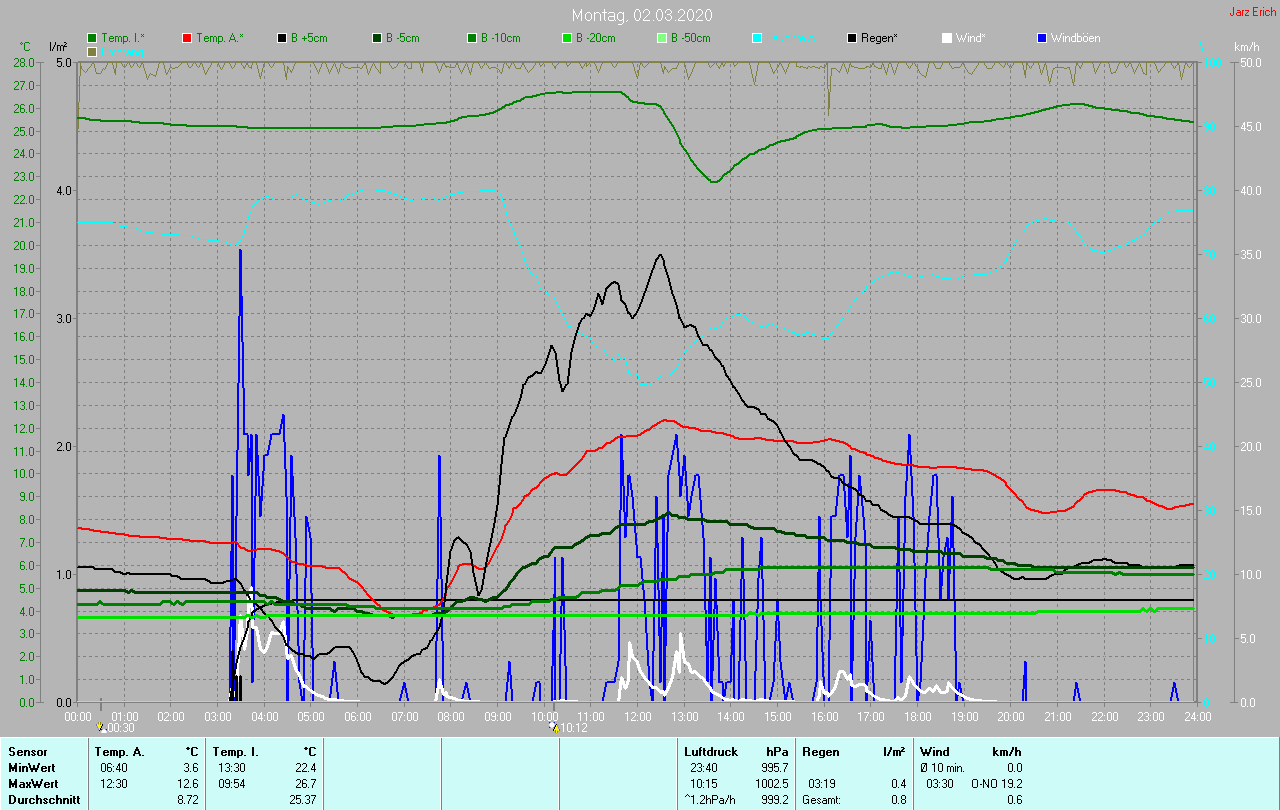Click the Jarz Erich text in top corner
Viewport: 1280px width, 810px height.
tap(1252, 12)
